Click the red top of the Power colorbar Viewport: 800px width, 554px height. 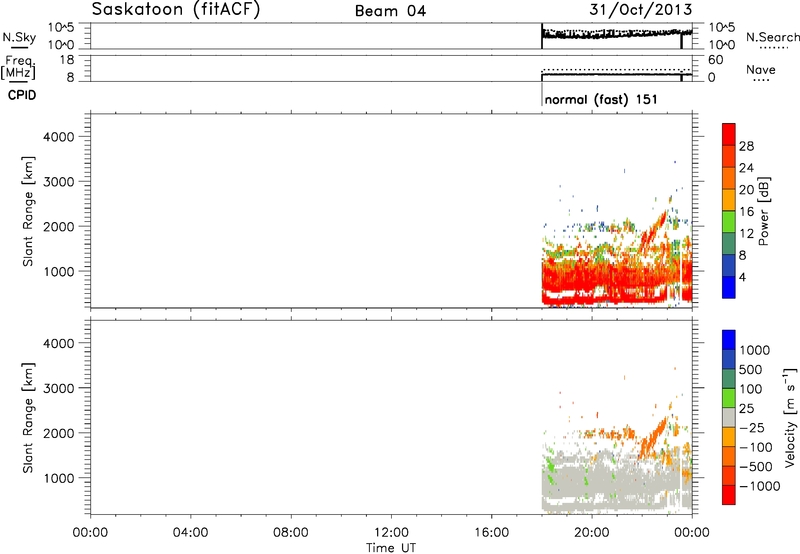[729, 133]
